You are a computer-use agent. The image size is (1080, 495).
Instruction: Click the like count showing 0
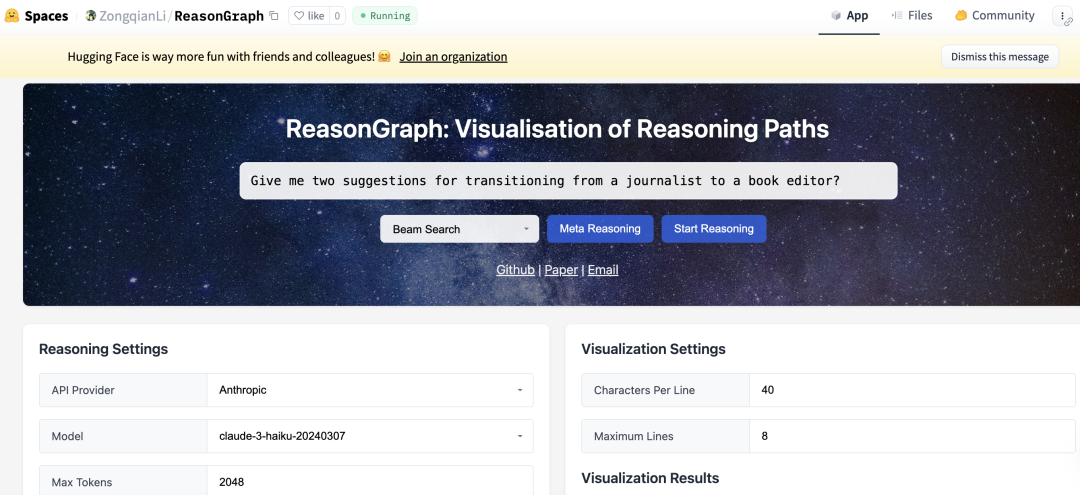point(337,15)
